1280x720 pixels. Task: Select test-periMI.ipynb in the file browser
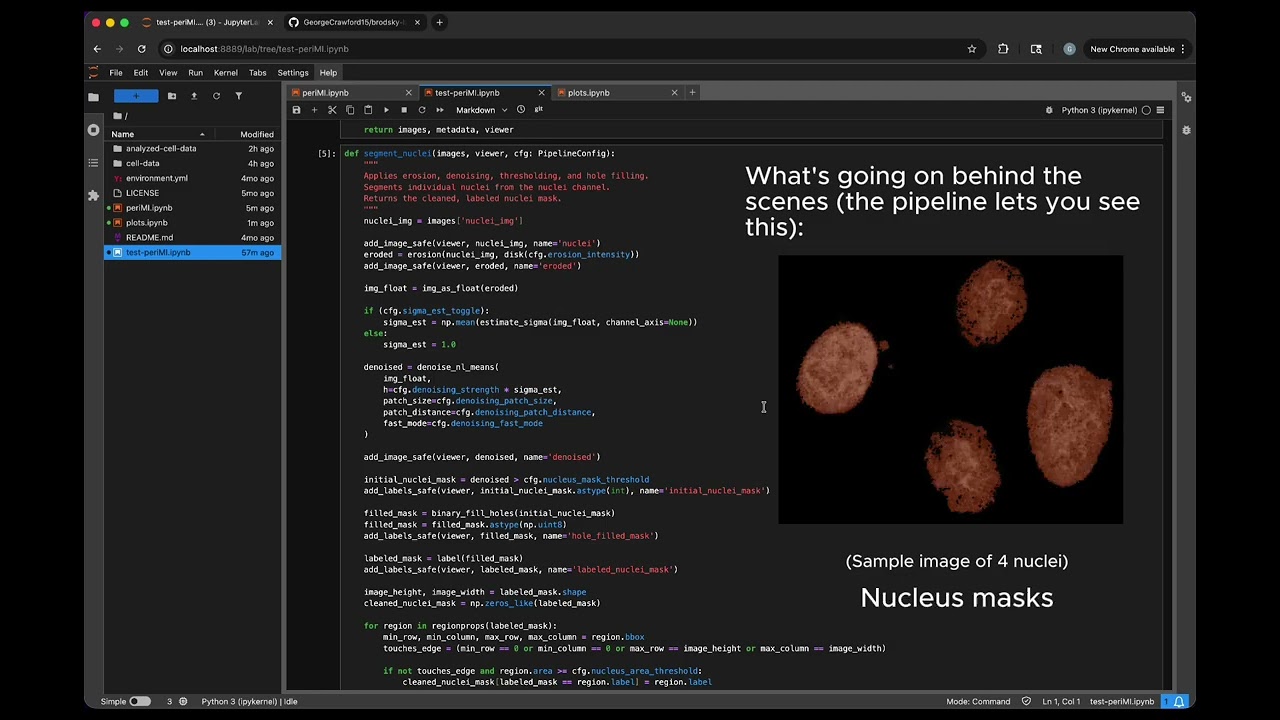click(192, 252)
